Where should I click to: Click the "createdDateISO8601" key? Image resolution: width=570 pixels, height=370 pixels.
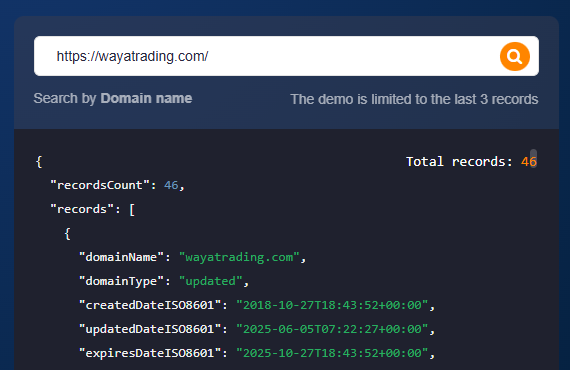point(150,305)
